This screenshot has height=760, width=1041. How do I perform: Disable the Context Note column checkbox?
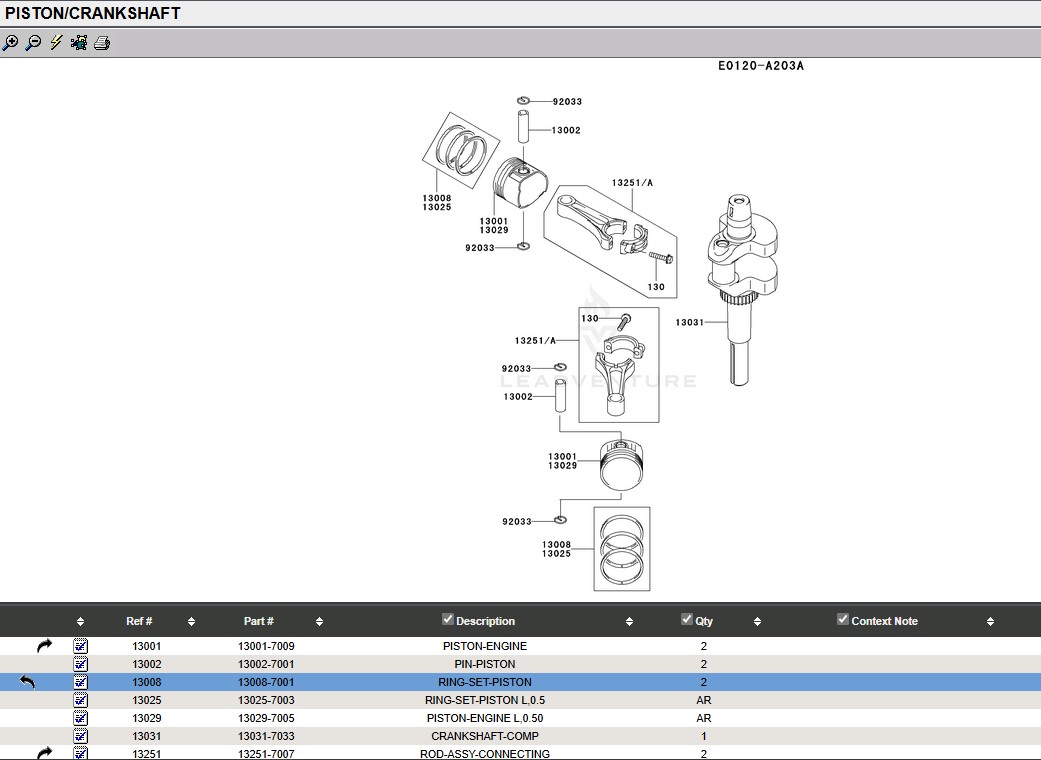(x=843, y=619)
